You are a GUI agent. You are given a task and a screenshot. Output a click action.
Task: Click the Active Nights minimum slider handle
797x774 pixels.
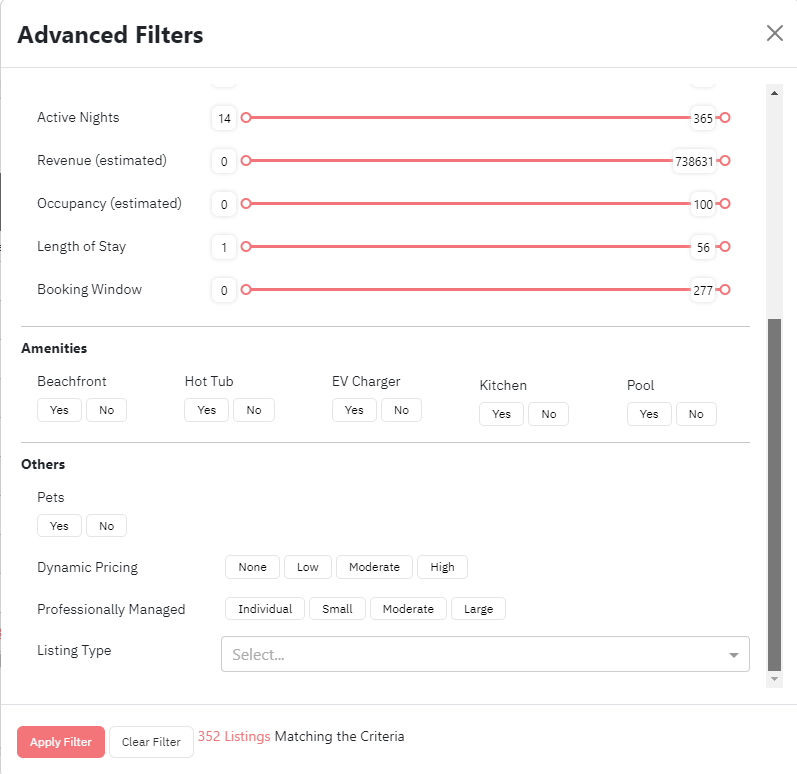[x=246, y=118]
